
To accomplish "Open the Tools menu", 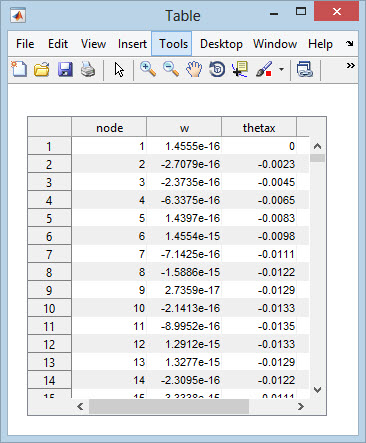I will tap(172, 44).
